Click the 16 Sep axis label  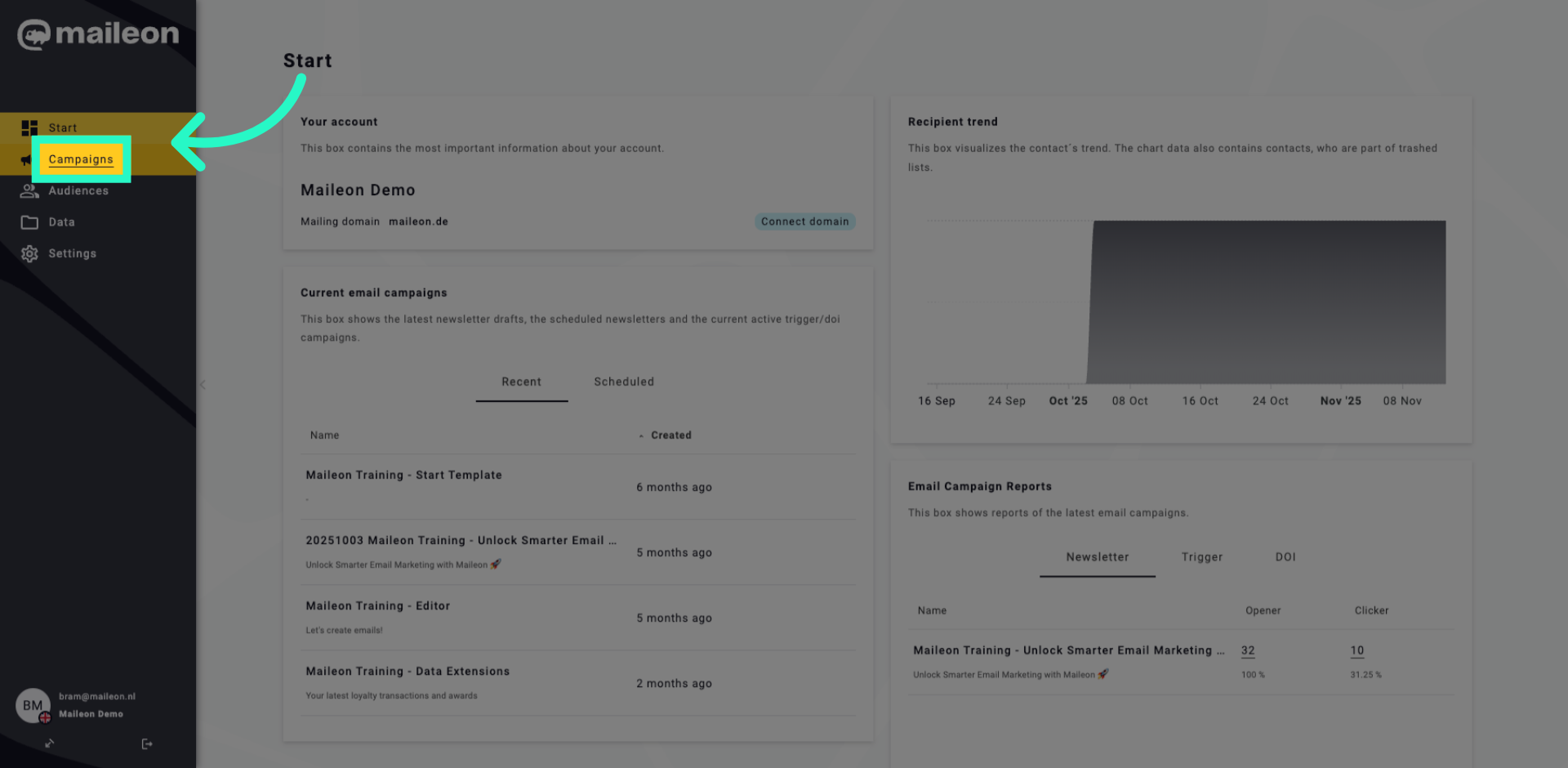[936, 401]
